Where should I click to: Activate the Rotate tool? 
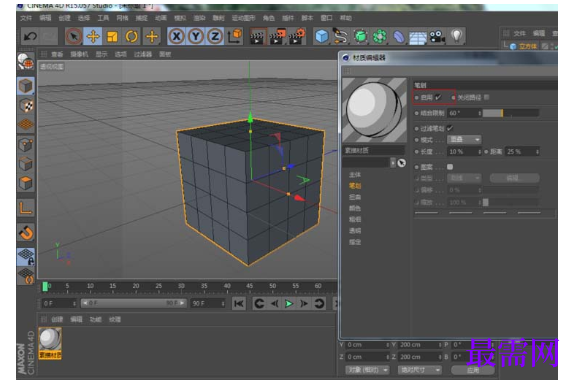132,36
